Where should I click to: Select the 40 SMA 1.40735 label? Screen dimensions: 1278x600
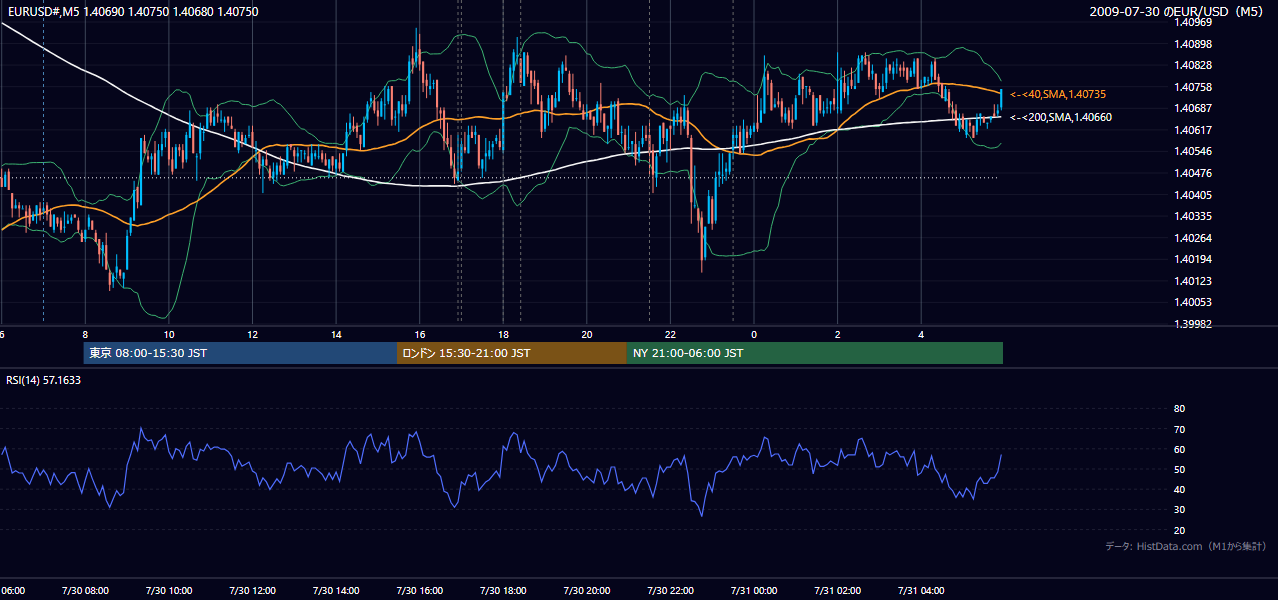(x=1057, y=94)
